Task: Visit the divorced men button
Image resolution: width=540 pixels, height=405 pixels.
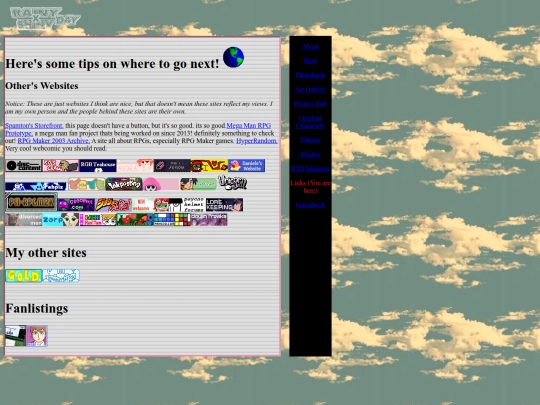Action: coord(23,220)
